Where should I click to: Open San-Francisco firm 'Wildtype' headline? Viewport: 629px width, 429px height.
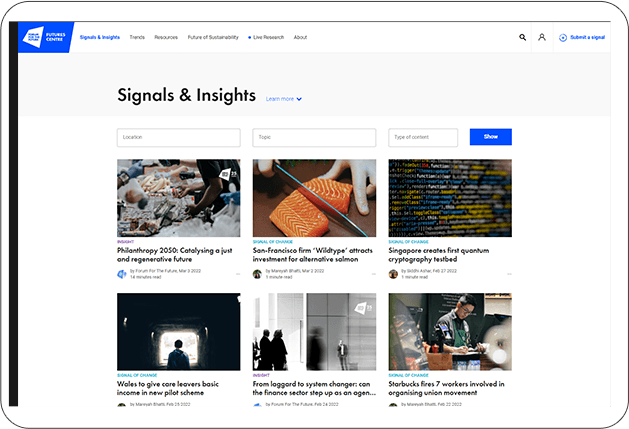(x=312, y=255)
